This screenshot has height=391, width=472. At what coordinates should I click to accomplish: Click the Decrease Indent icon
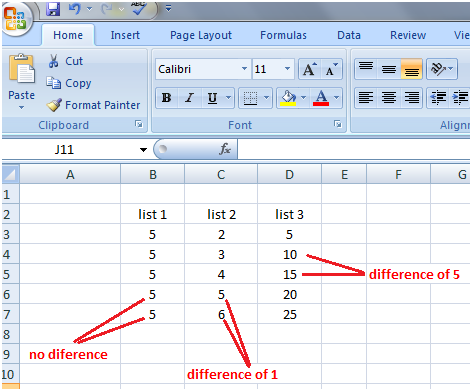[x=439, y=98]
